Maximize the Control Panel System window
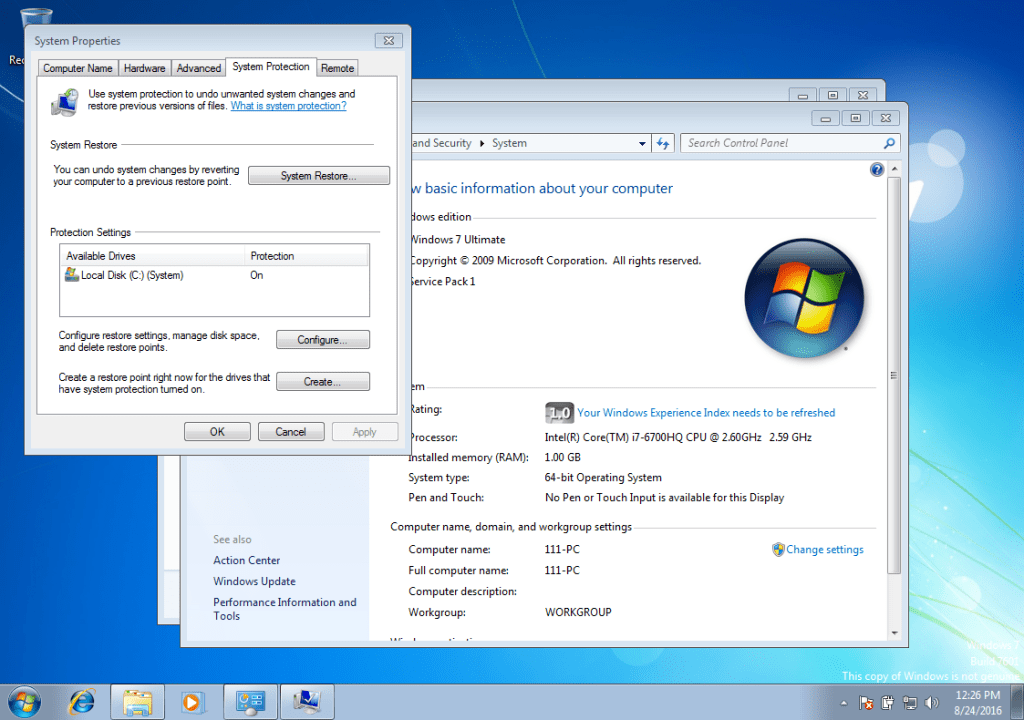The image size is (1024, 720). pos(856,118)
